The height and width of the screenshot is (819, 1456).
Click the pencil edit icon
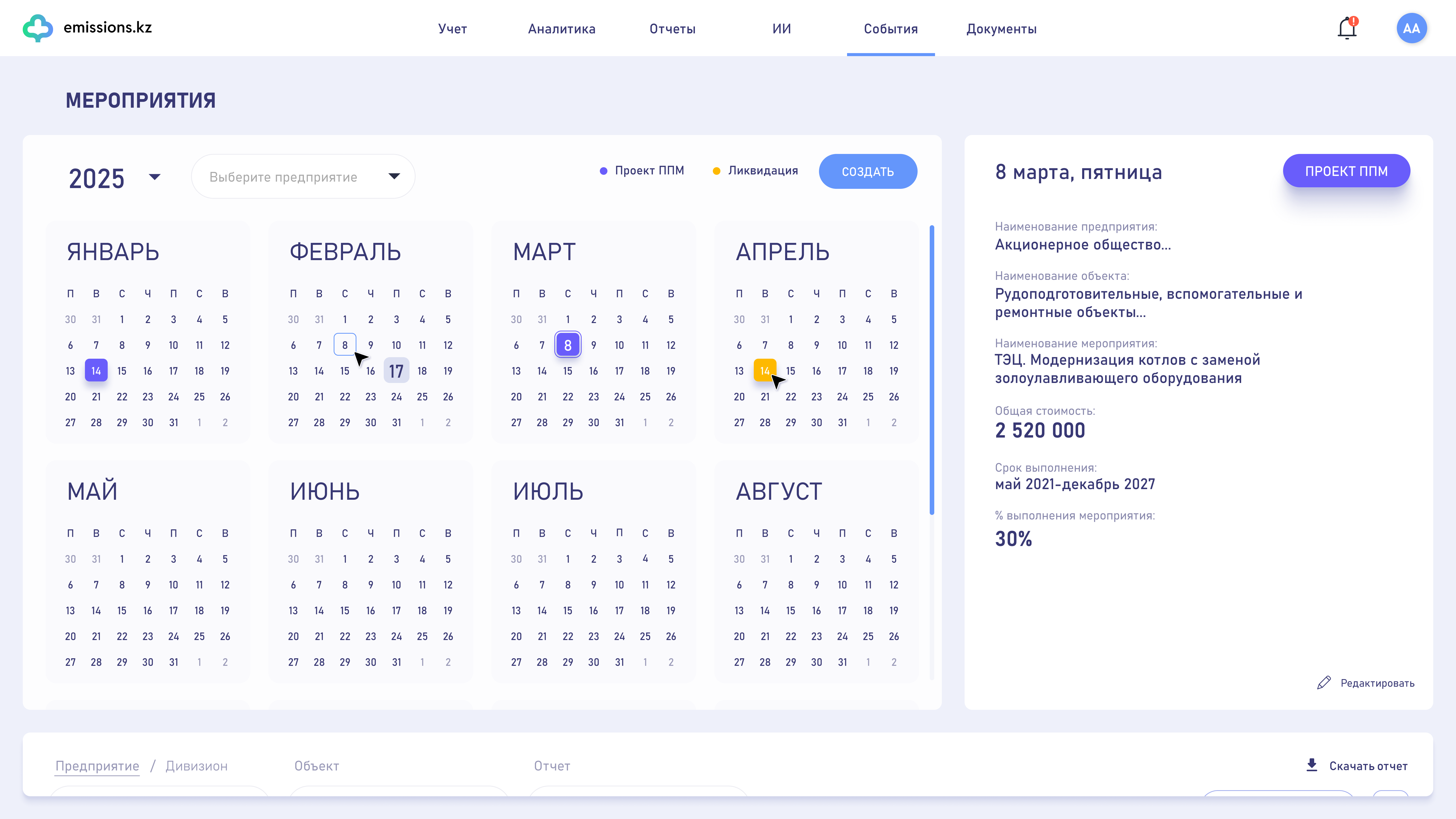(1324, 683)
